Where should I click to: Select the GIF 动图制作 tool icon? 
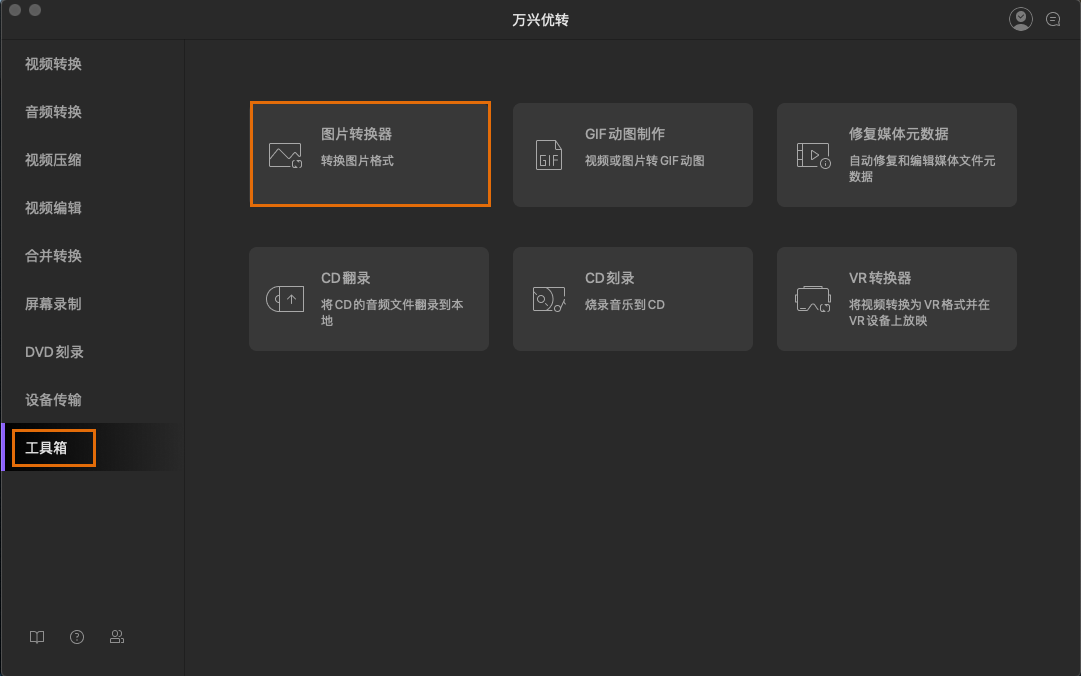click(x=547, y=153)
